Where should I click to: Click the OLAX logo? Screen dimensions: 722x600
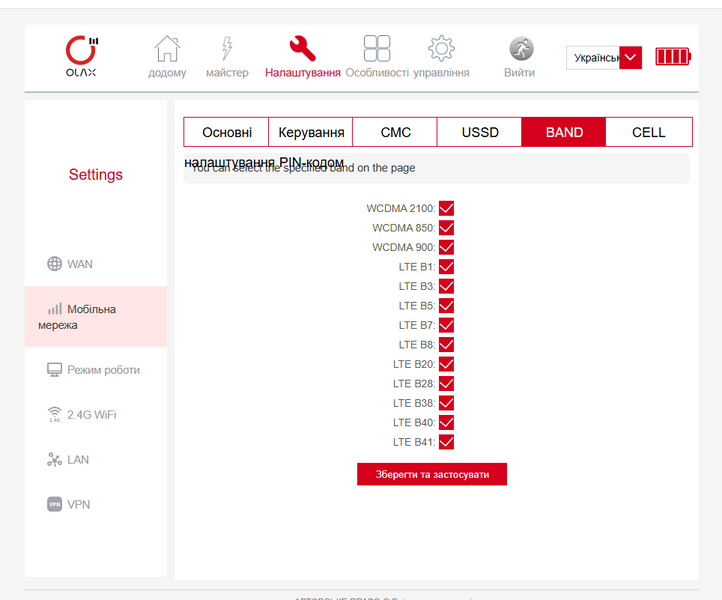point(82,56)
